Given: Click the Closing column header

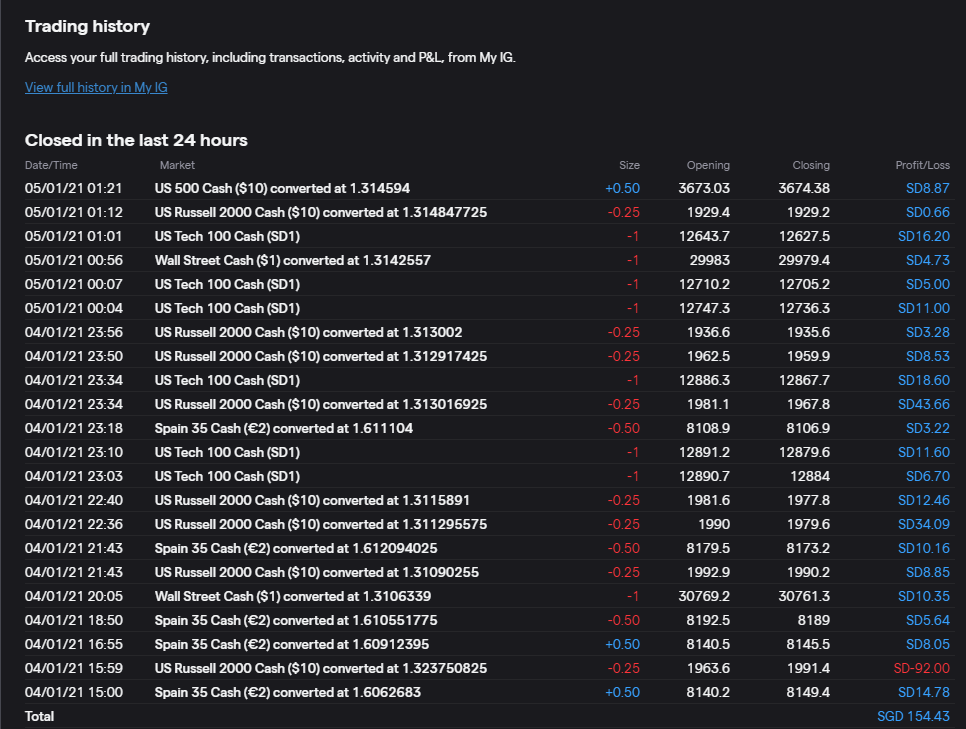Looking at the screenshot, I should (811, 165).
